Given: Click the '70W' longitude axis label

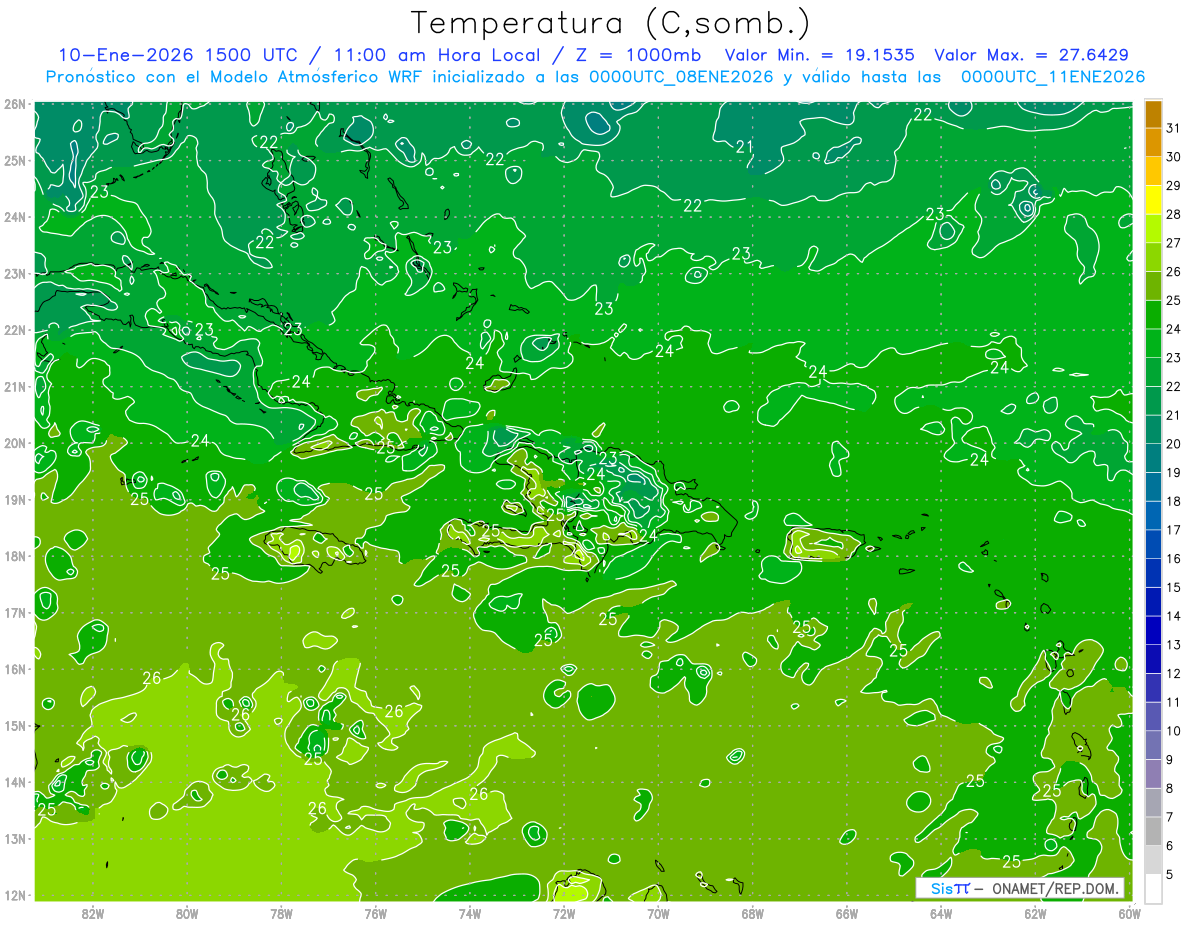Looking at the screenshot, I should coord(658,912).
